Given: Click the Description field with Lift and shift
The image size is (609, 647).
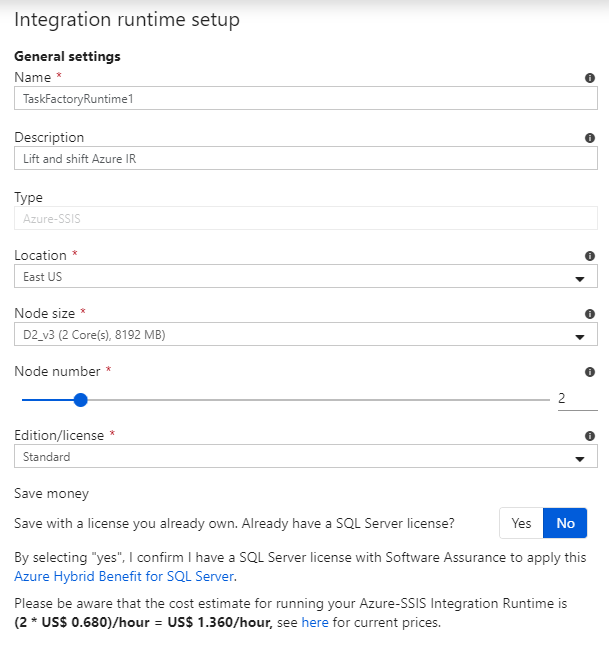Looking at the screenshot, I should [x=306, y=158].
